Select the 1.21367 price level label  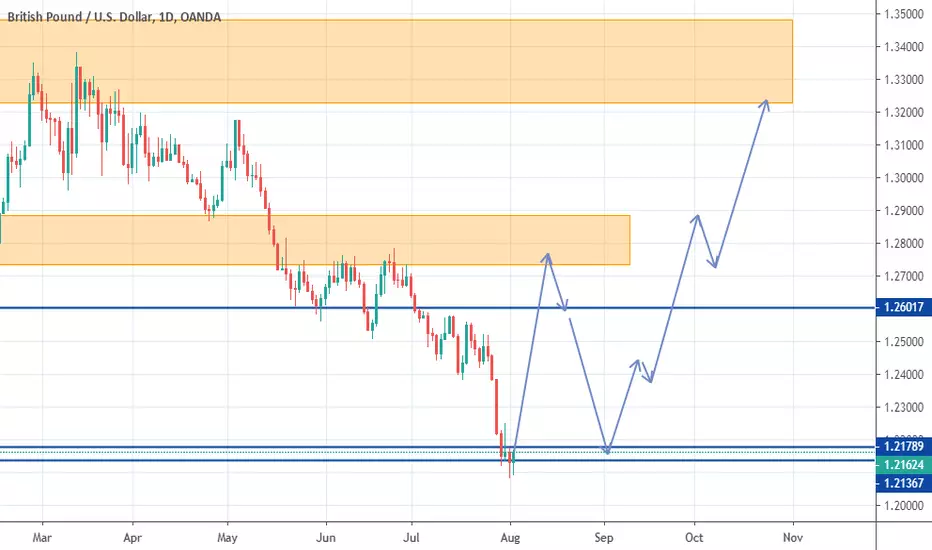click(904, 483)
